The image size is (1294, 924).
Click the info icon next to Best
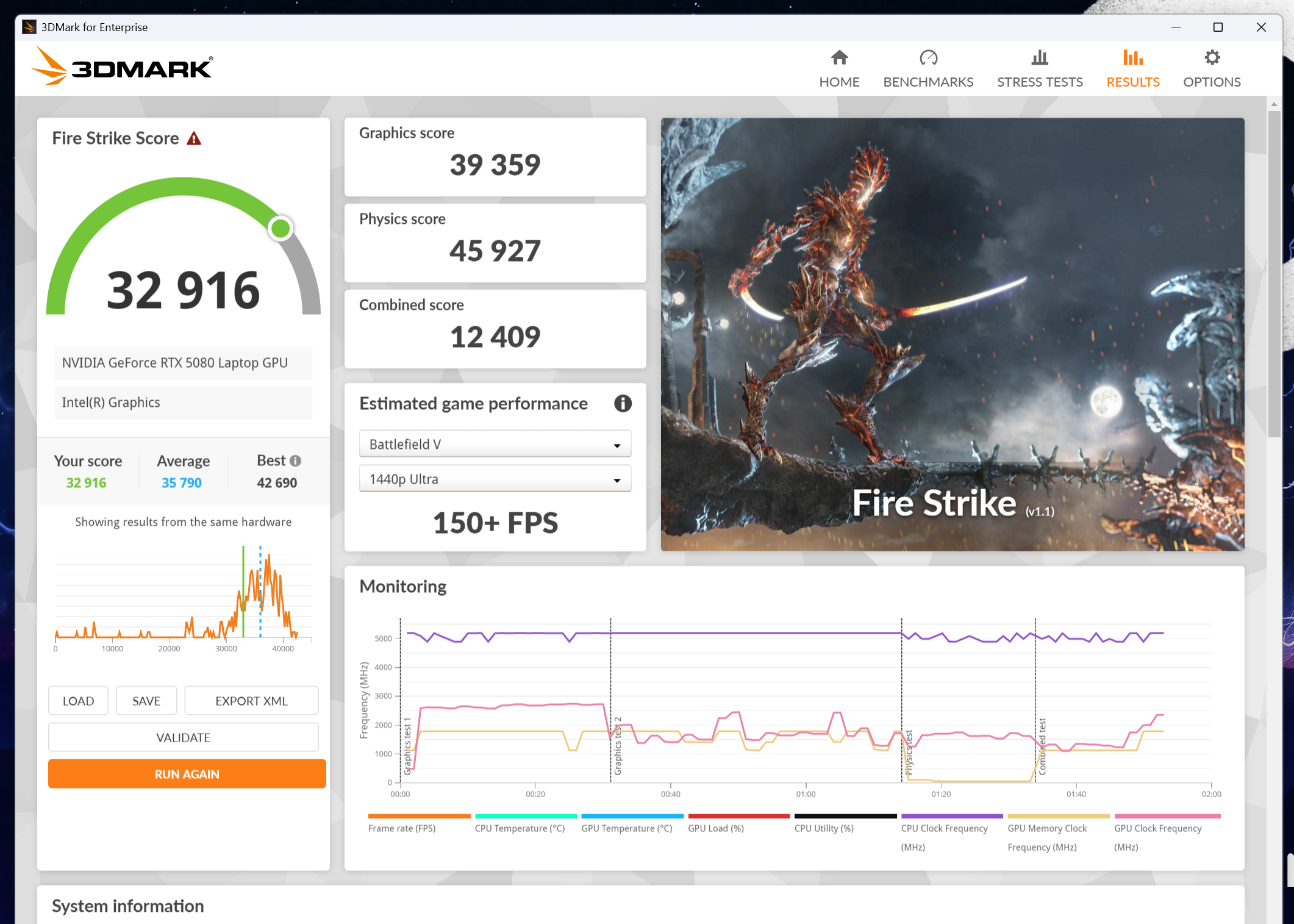point(295,461)
